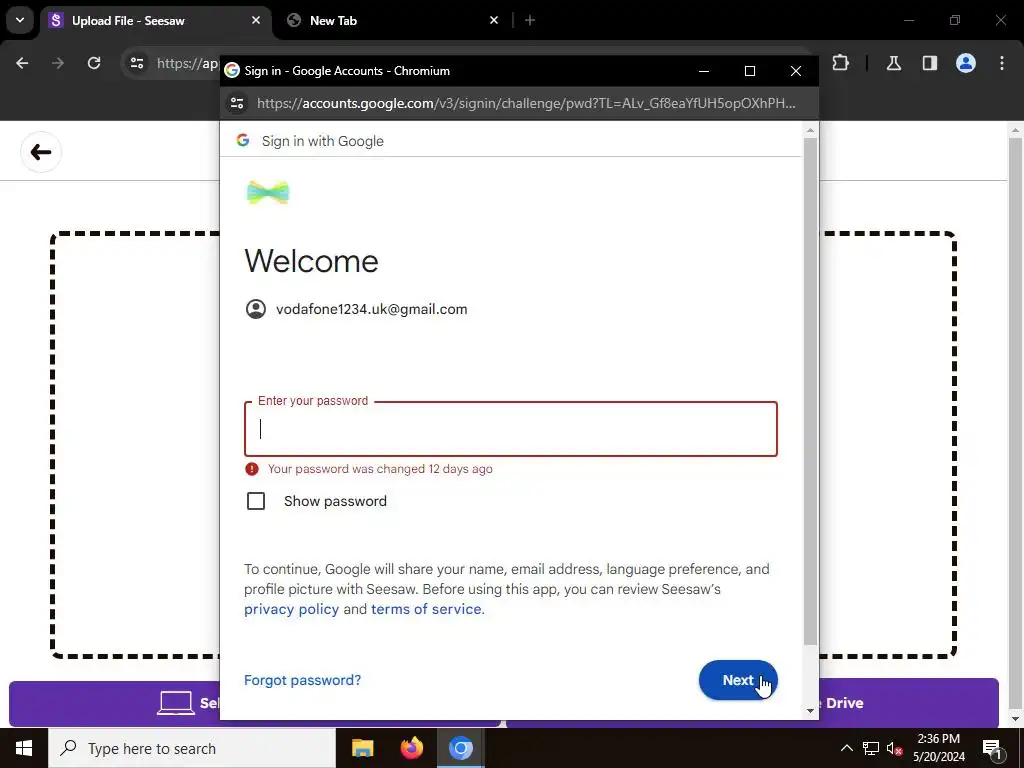Go back with browser back arrow

22,63
